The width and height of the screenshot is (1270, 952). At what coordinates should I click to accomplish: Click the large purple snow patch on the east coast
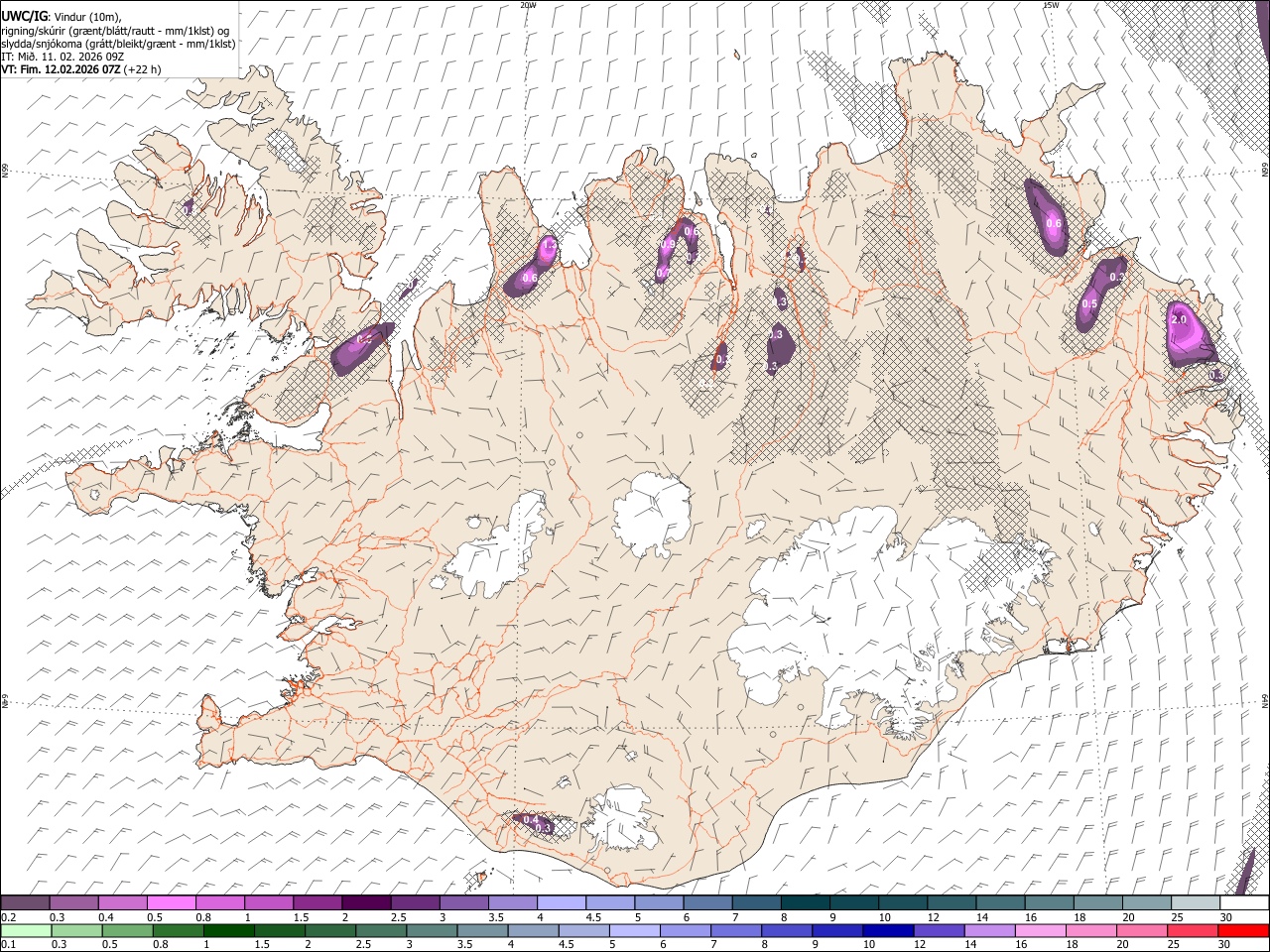coord(1189,334)
